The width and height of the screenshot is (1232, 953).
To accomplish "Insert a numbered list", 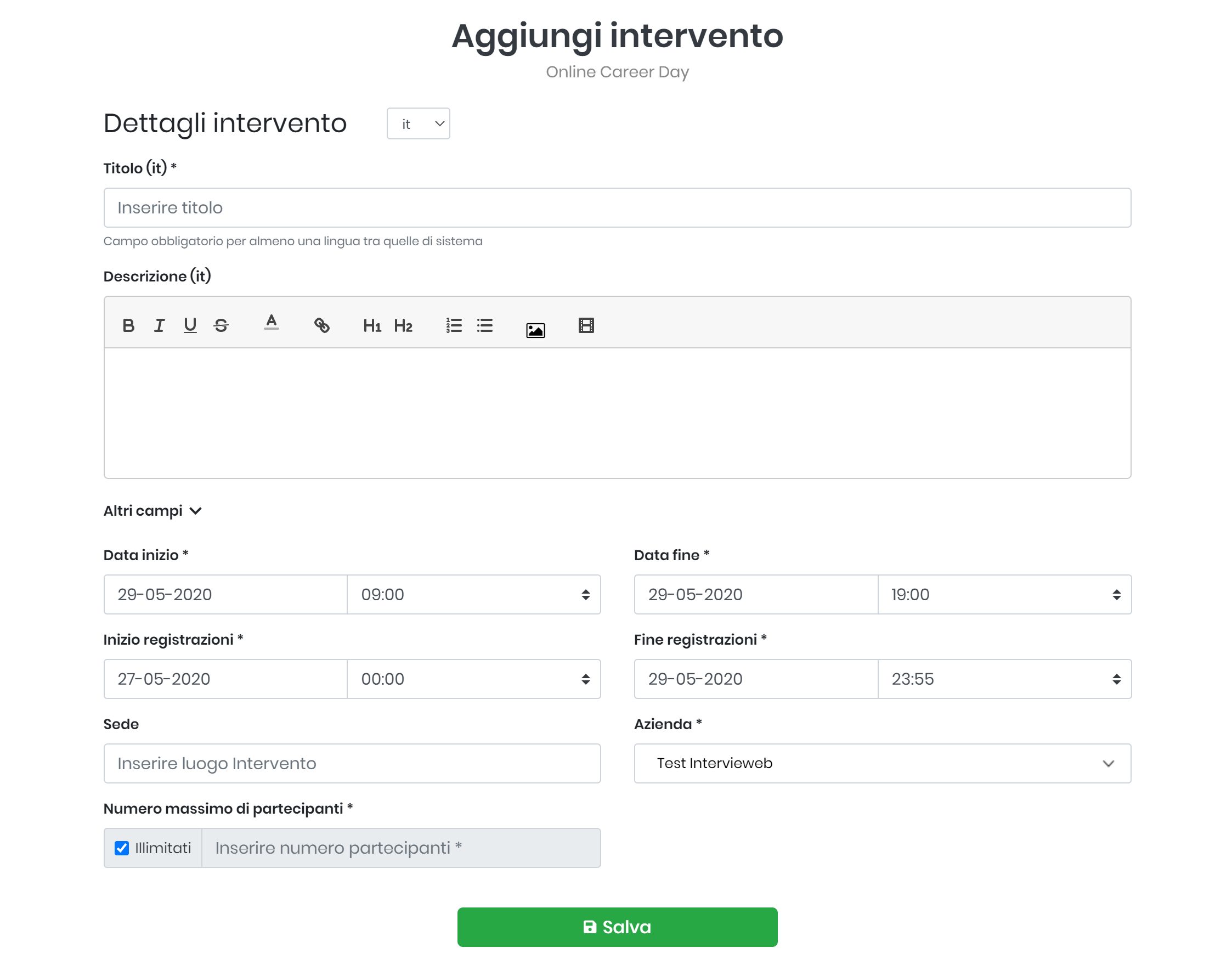I will point(454,325).
